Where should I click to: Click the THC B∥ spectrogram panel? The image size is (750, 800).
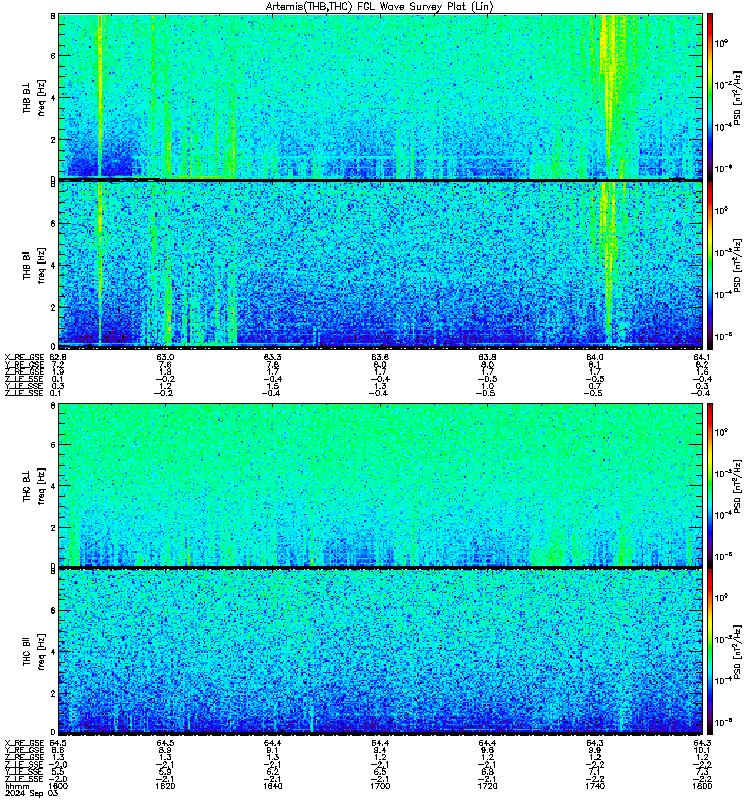(380, 652)
